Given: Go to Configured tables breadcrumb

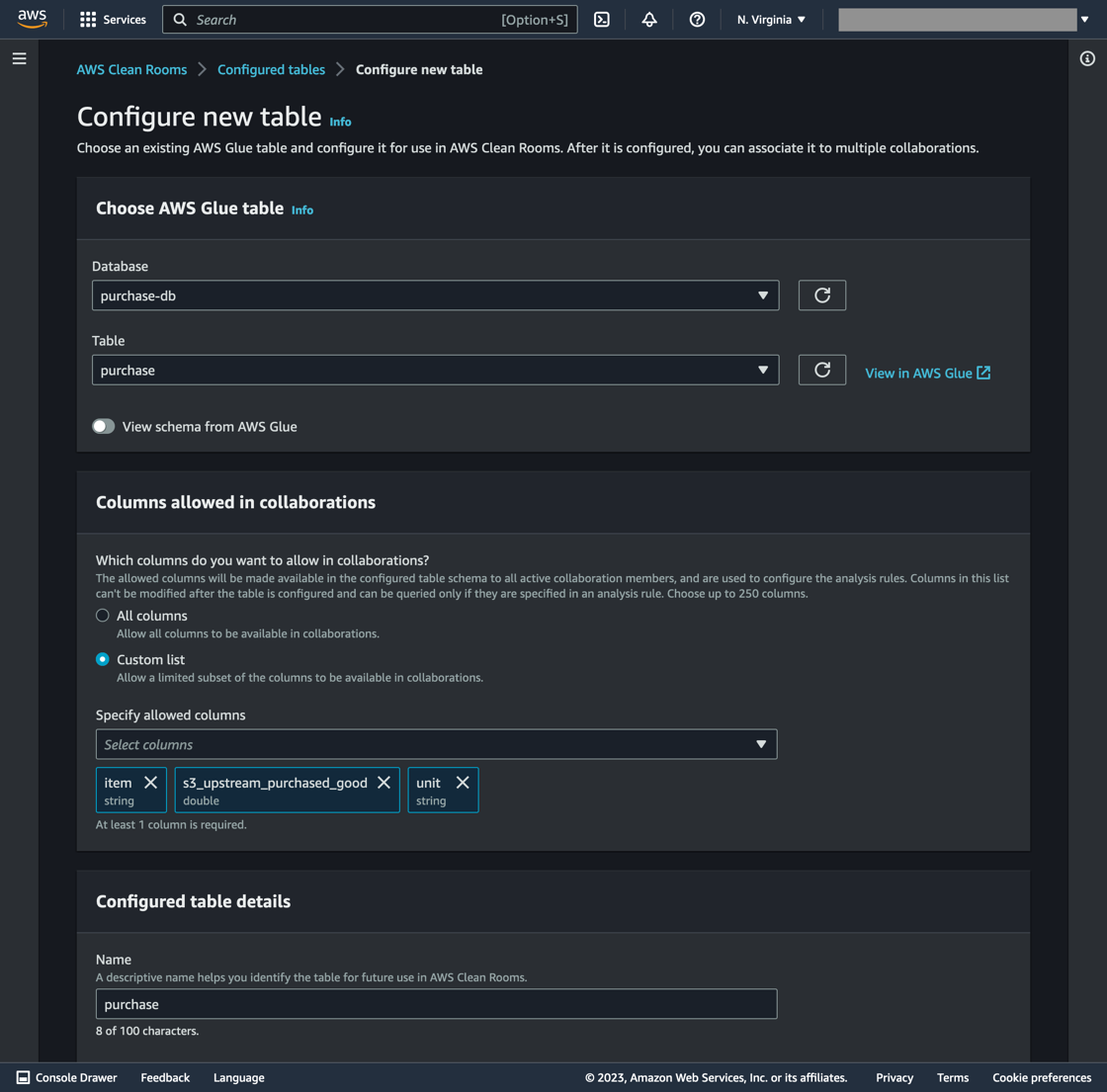Looking at the screenshot, I should pos(270,69).
